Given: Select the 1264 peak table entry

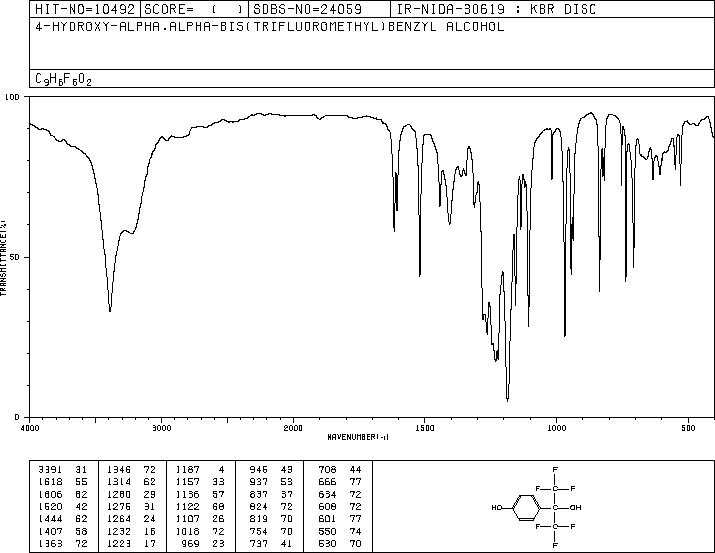Looking at the screenshot, I should point(131,519).
